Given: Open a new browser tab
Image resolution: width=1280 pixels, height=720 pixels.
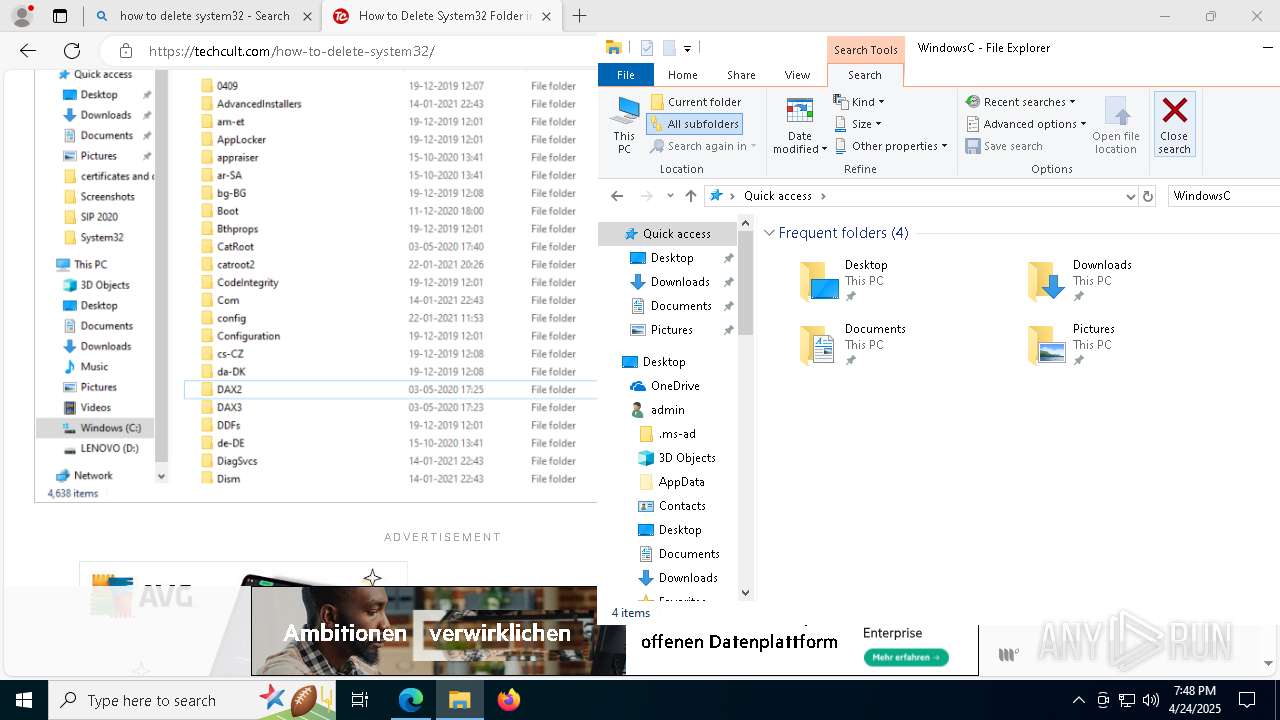Looking at the screenshot, I should [579, 16].
